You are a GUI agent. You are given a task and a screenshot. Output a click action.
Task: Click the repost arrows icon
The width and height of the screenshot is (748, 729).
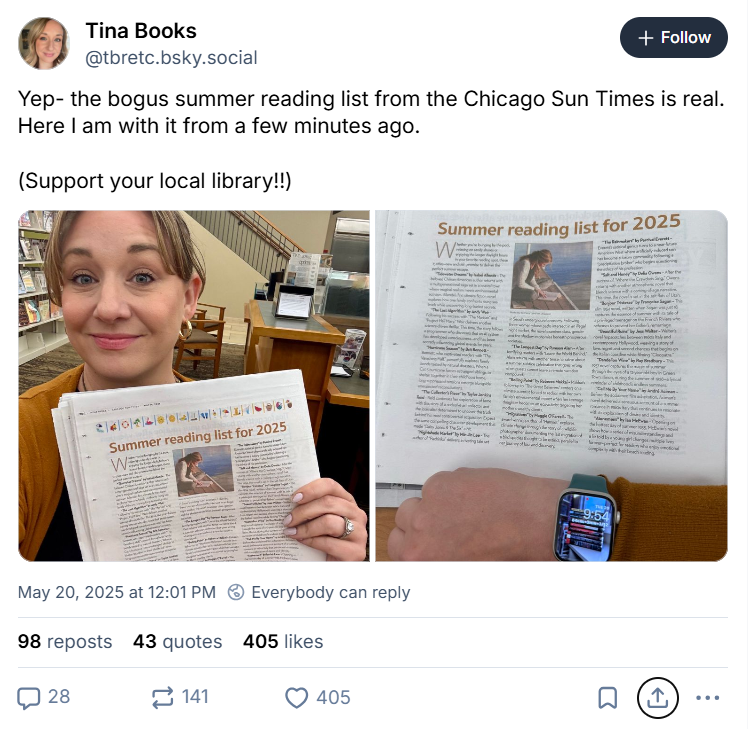pos(163,698)
